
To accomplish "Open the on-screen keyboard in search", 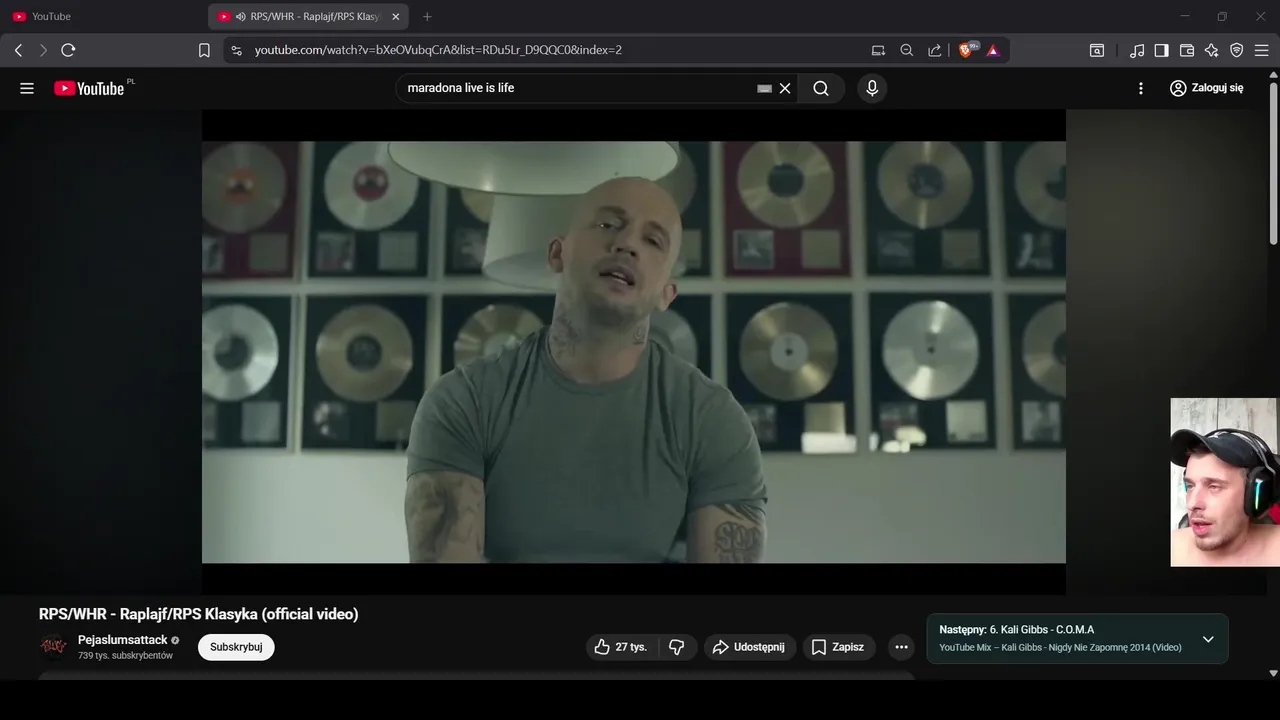I will (764, 88).
